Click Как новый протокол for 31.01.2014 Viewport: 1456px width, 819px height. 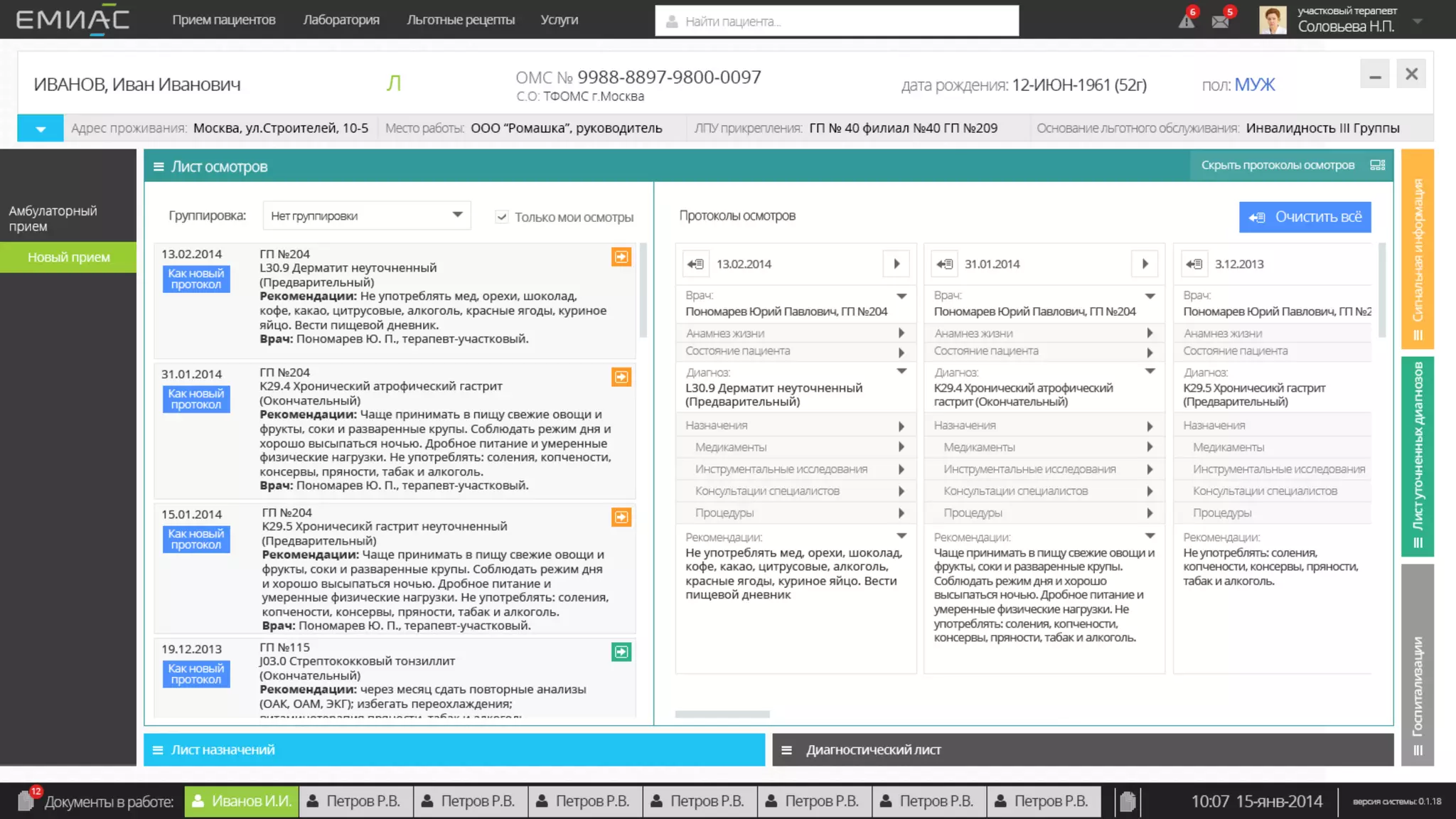(196, 399)
